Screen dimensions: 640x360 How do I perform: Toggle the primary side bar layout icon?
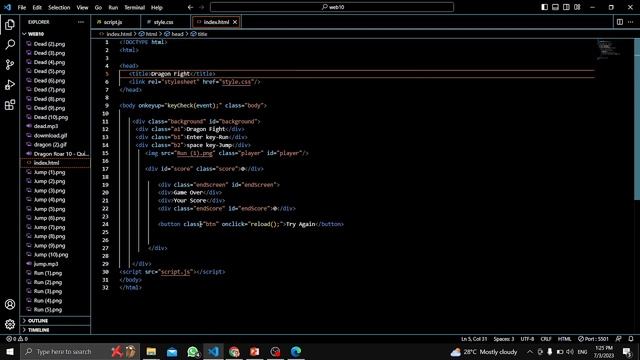coord(544,7)
